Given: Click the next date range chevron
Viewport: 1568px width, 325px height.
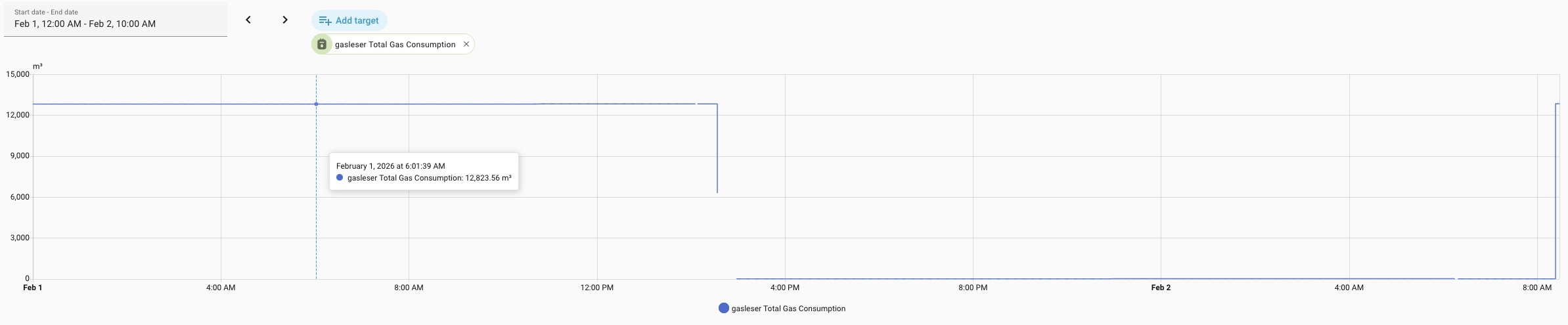Looking at the screenshot, I should point(285,20).
